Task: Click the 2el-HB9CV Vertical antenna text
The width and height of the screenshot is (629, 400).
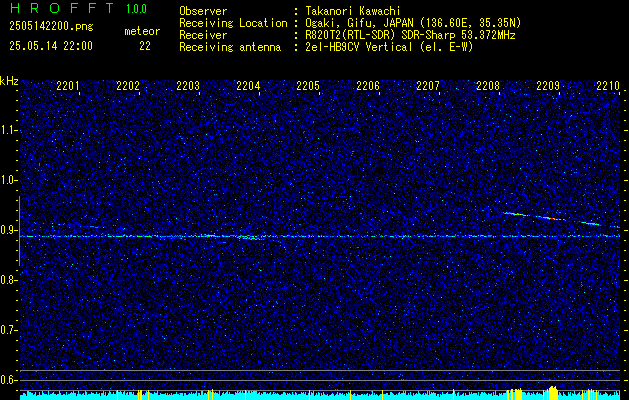Action: [389, 47]
